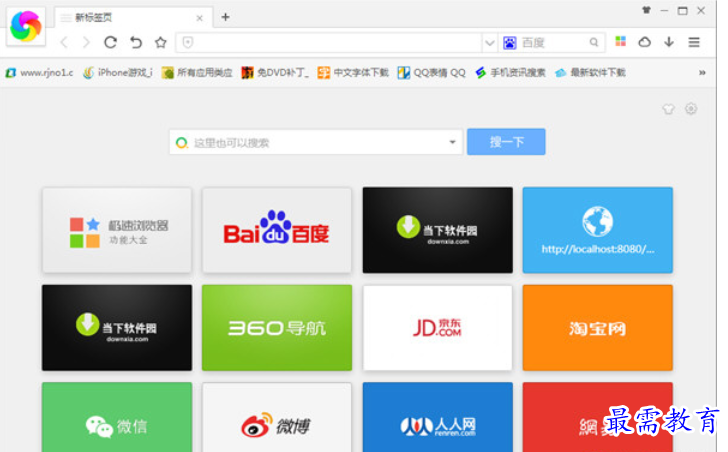Image resolution: width=728 pixels, height=452 pixels.
Task: Open the 手机资讯搜索 bookmark
Action: tap(510, 72)
